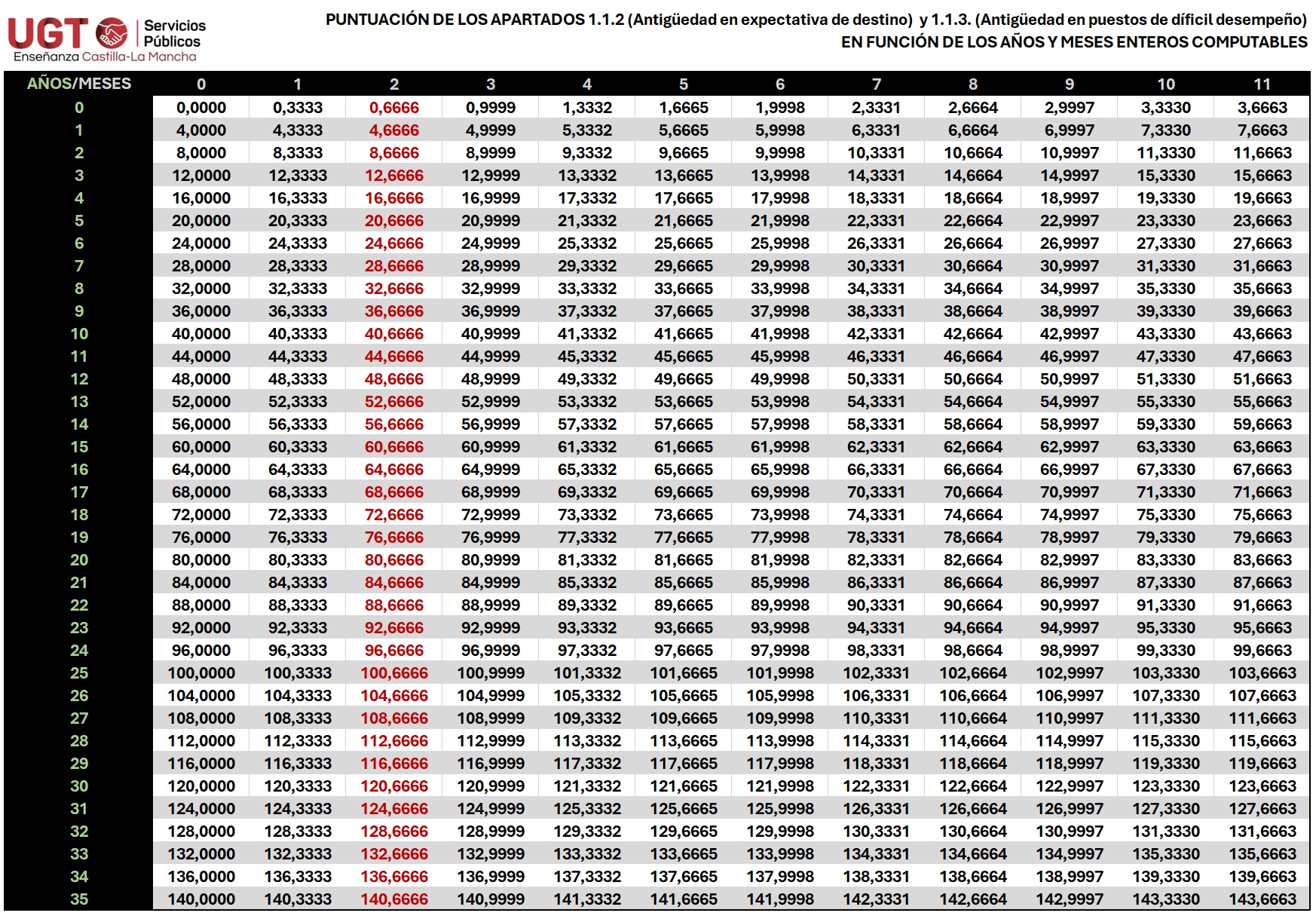1316x919 pixels.
Task: Click the red UGT lettering
Action: click(47, 33)
